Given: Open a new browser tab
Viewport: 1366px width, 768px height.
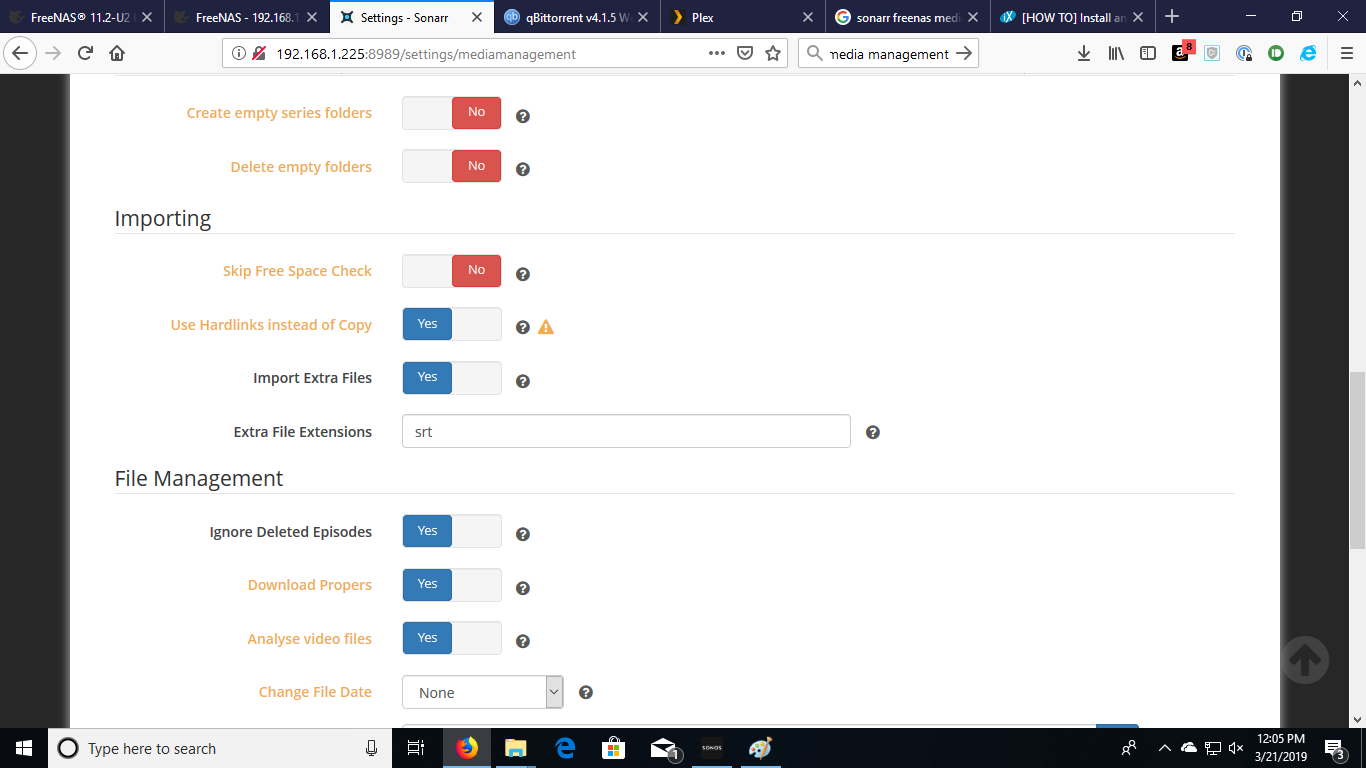Looking at the screenshot, I should 1172,17.
